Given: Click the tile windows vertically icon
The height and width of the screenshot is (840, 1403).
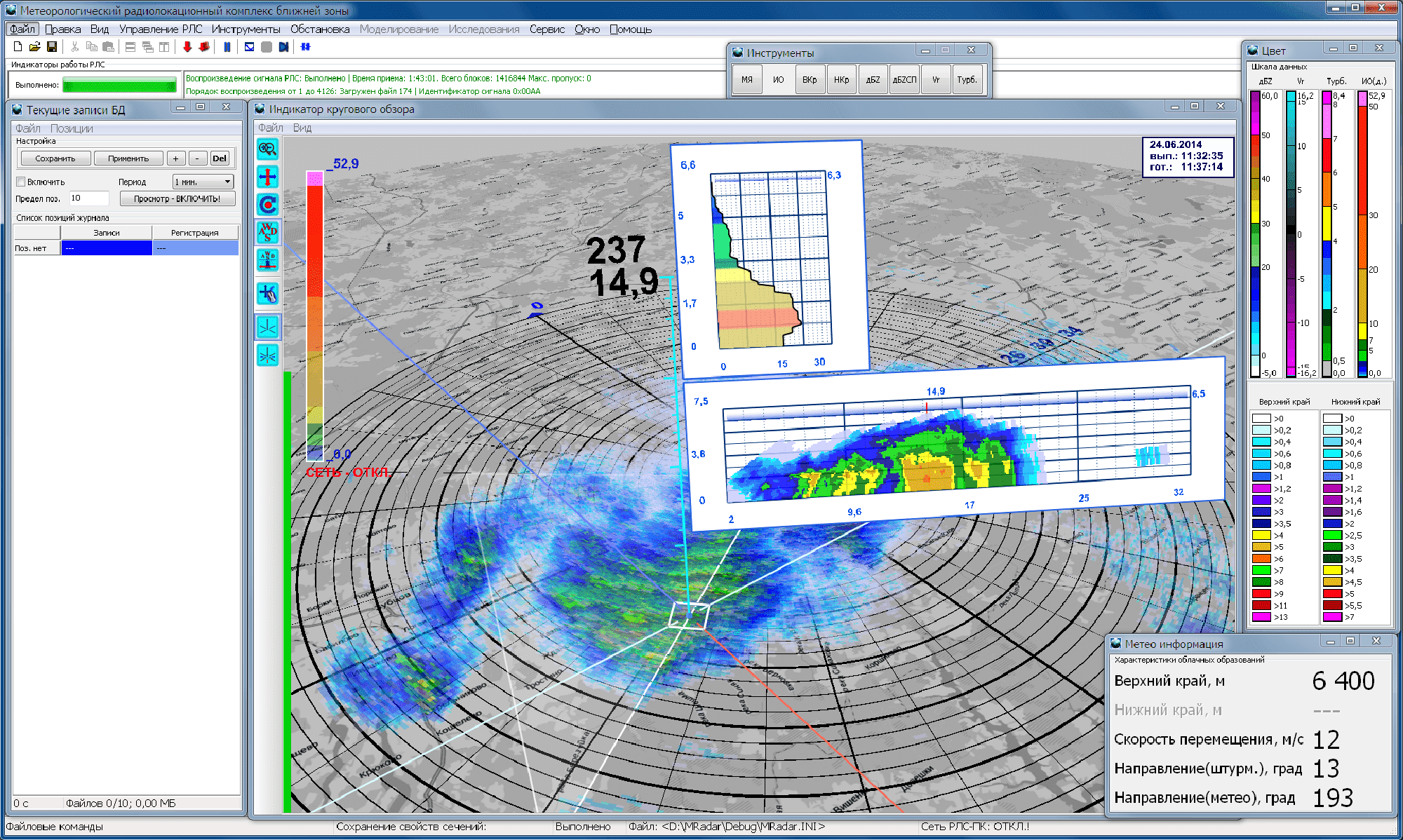Looking at the screenshot, I should [164, 47].
